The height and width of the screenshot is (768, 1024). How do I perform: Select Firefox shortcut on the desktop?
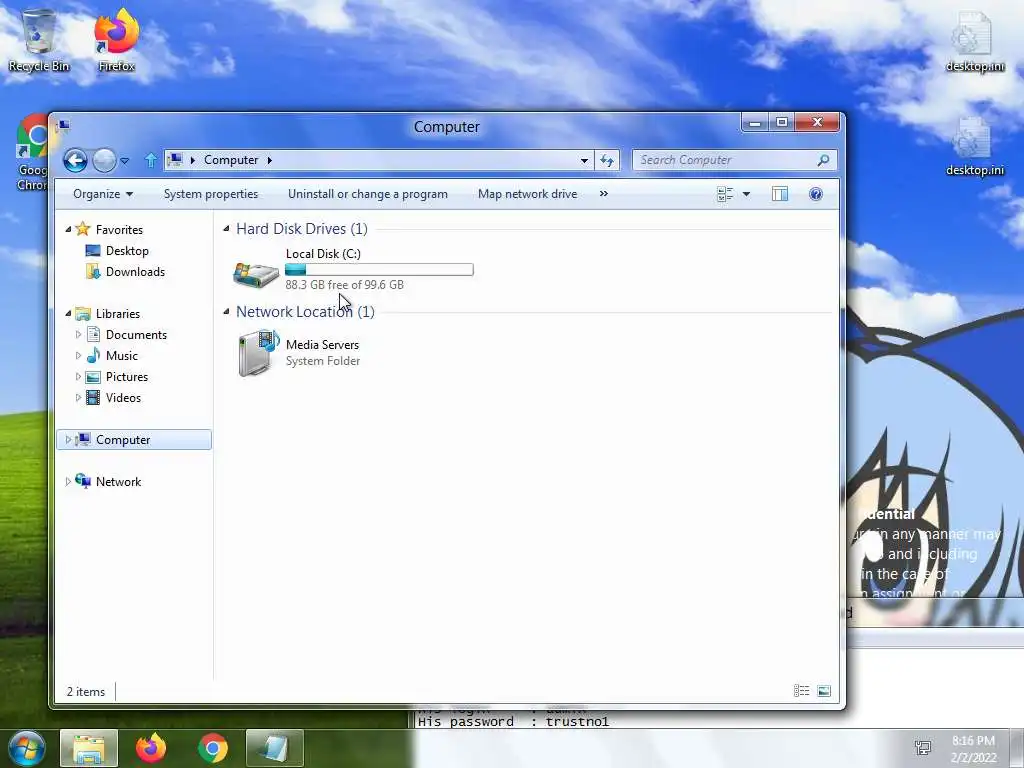116,40
